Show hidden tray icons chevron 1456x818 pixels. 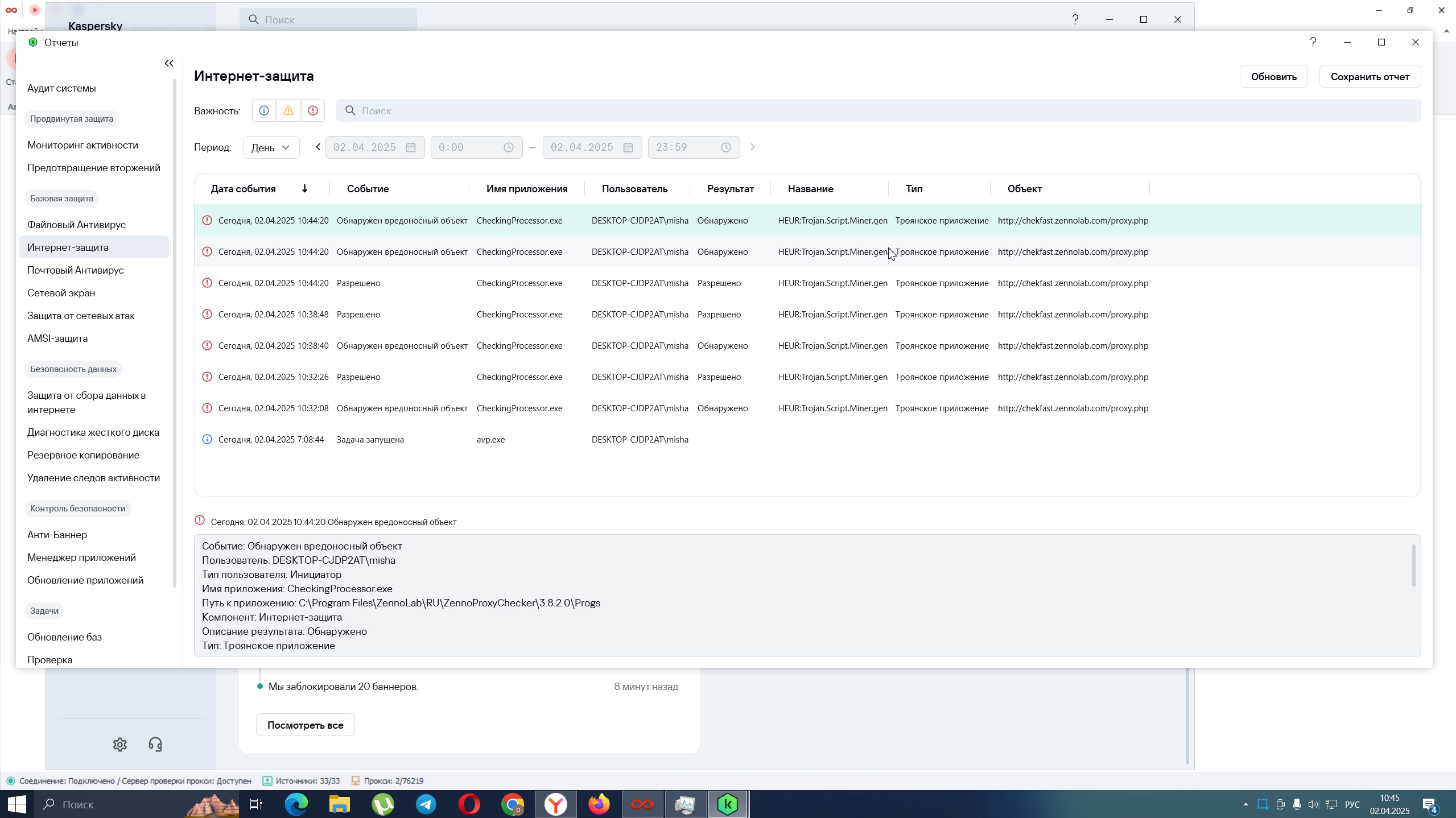pyautogui.click(x=1245, y=804)
